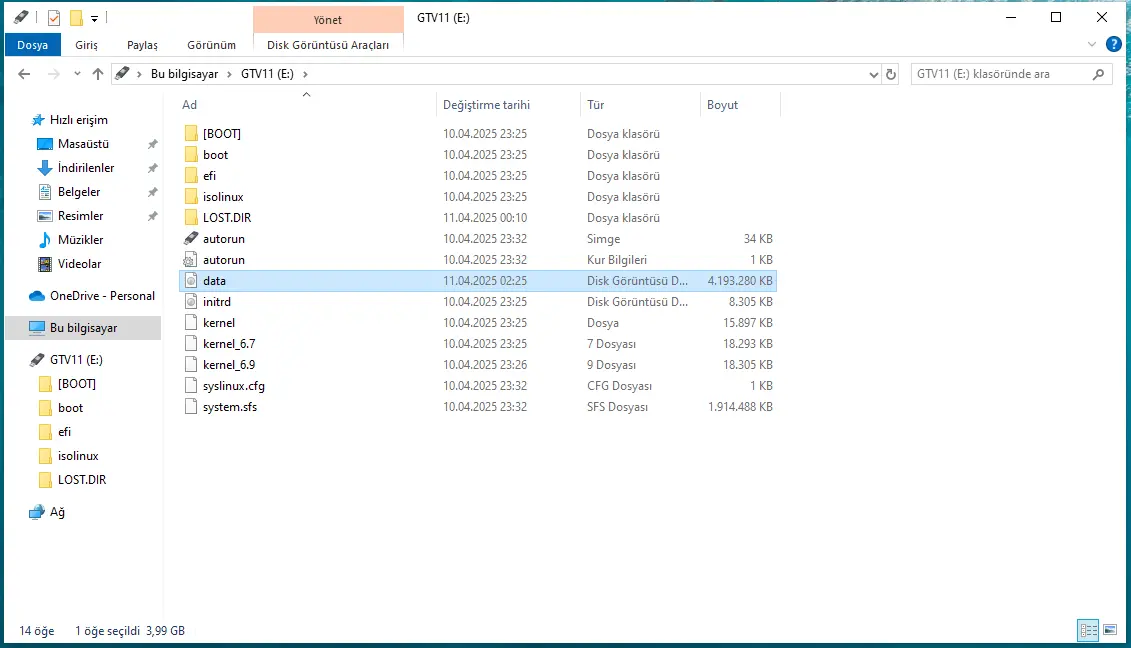Open Belgeler in the navigation pane
The height and width of the screenshot is (648, 1131).
79,191
